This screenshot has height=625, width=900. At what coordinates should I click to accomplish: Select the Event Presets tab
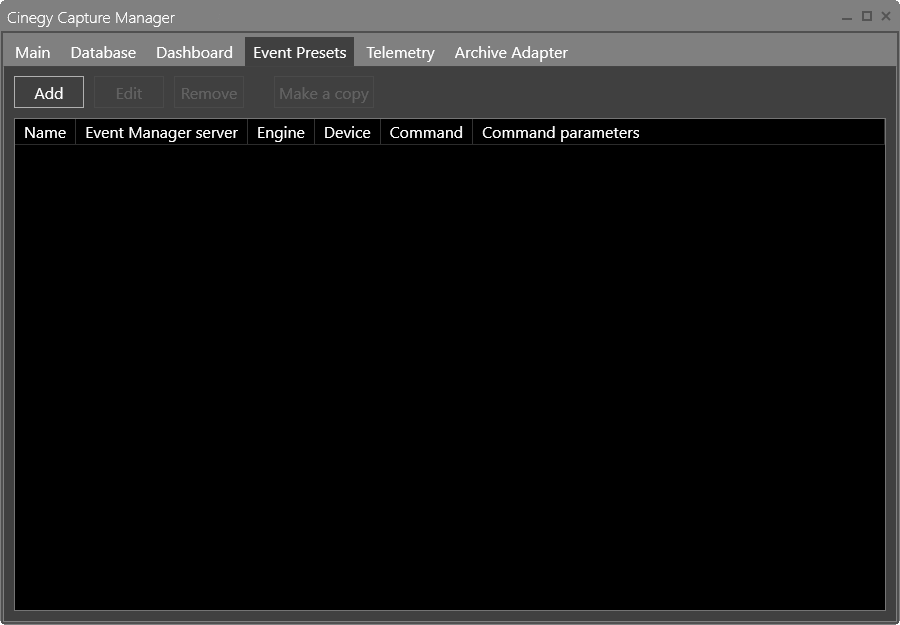tap(299, 52)
